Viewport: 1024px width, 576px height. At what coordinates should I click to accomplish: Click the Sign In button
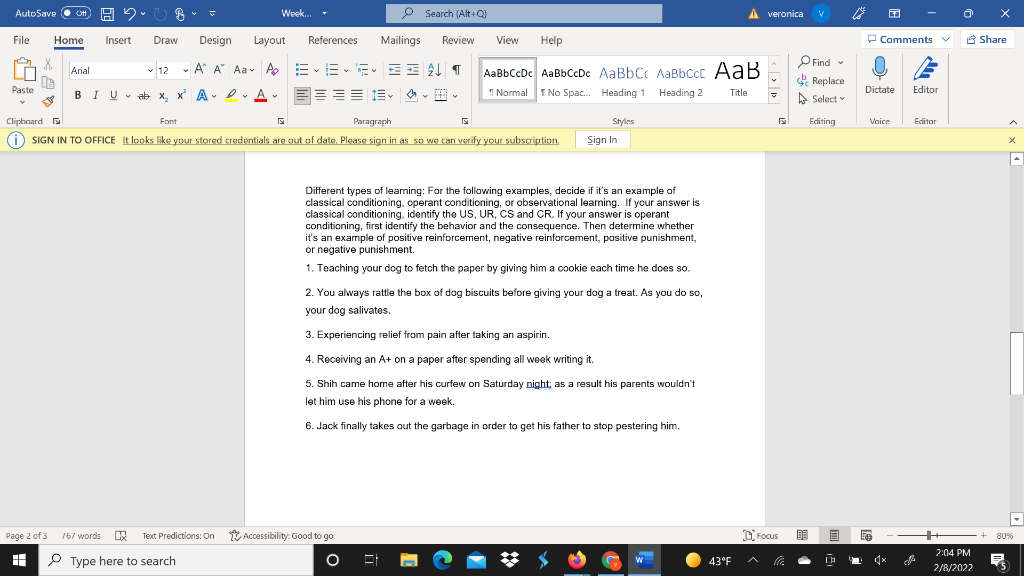602,140
